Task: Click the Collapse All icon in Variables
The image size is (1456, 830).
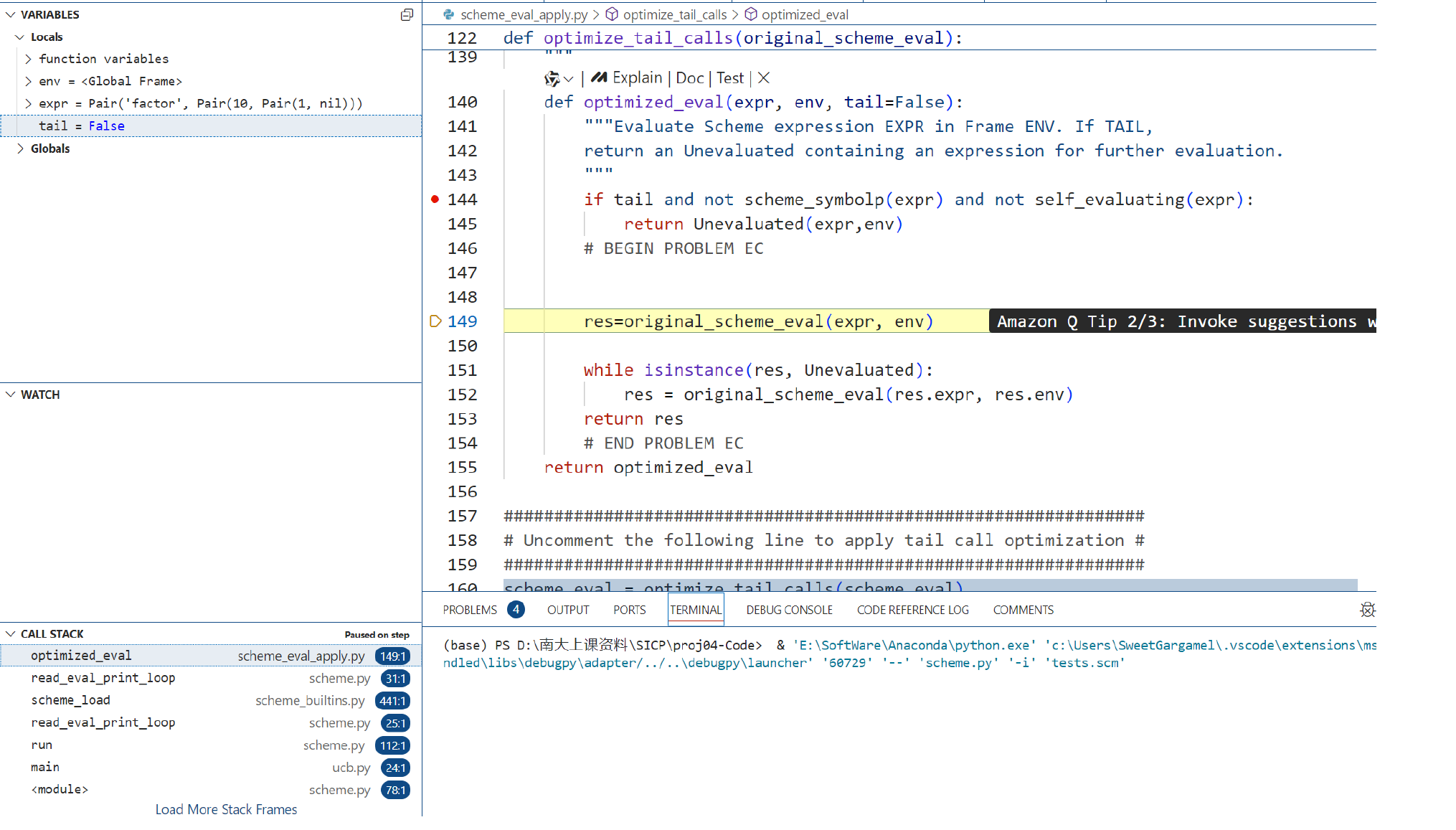Action: tap(407, 14)
